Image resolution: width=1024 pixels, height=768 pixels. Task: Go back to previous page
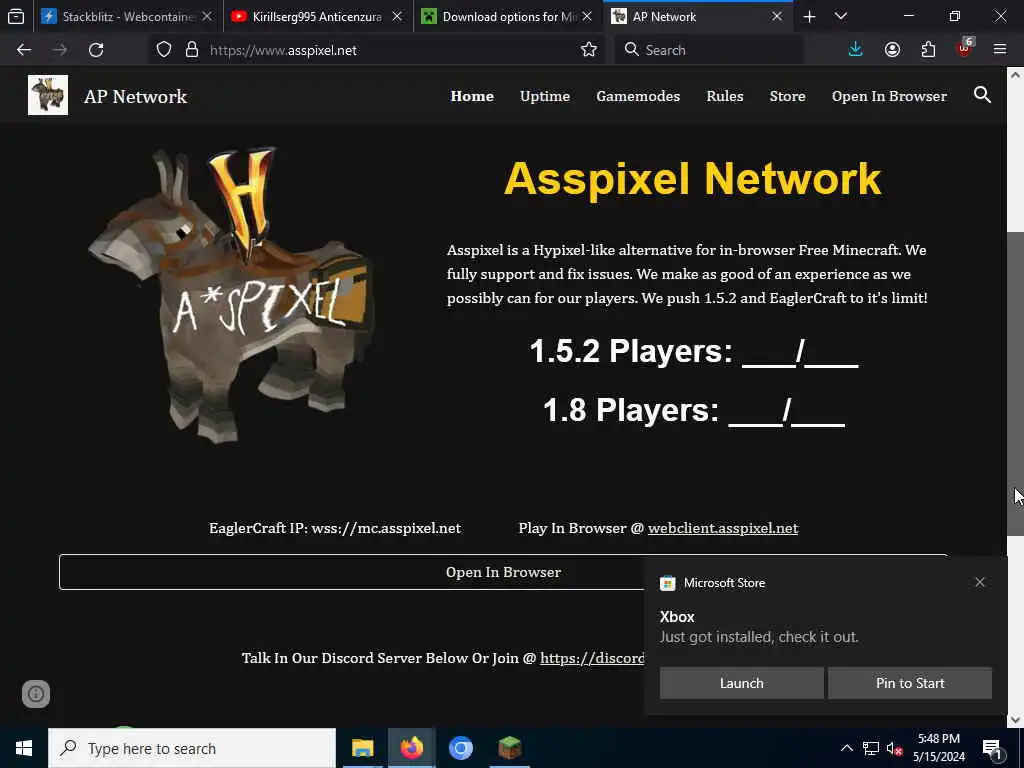point(24,50)
